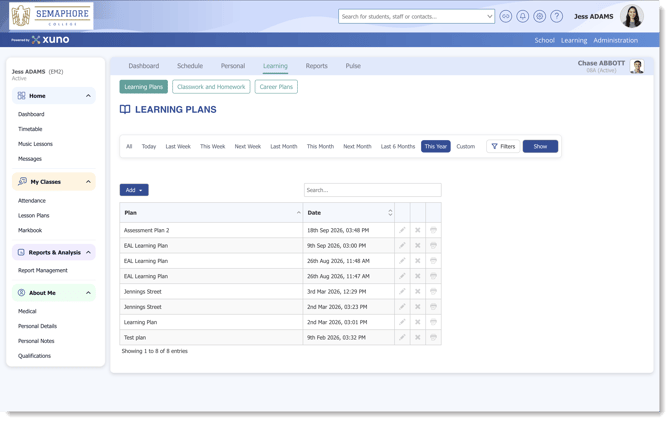Sort table by Plan column header

[x=211, y=213]
